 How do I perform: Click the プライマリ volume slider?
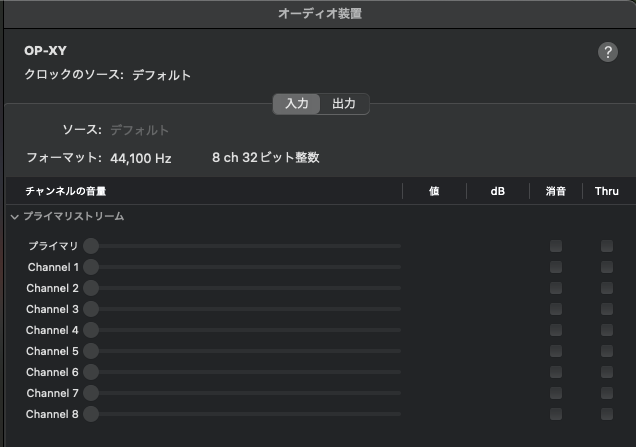click(x=242, y=246)
